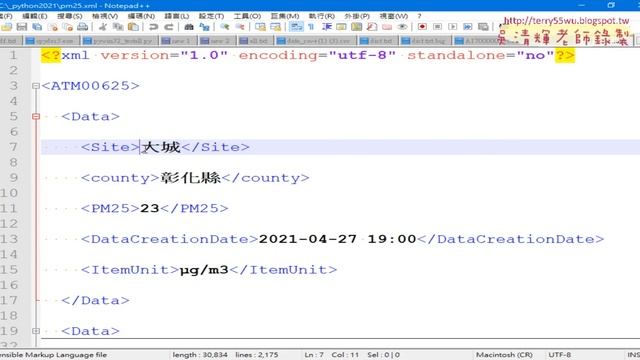Zoom in on the editor text
640x360 pixels.
coord(224,27)
